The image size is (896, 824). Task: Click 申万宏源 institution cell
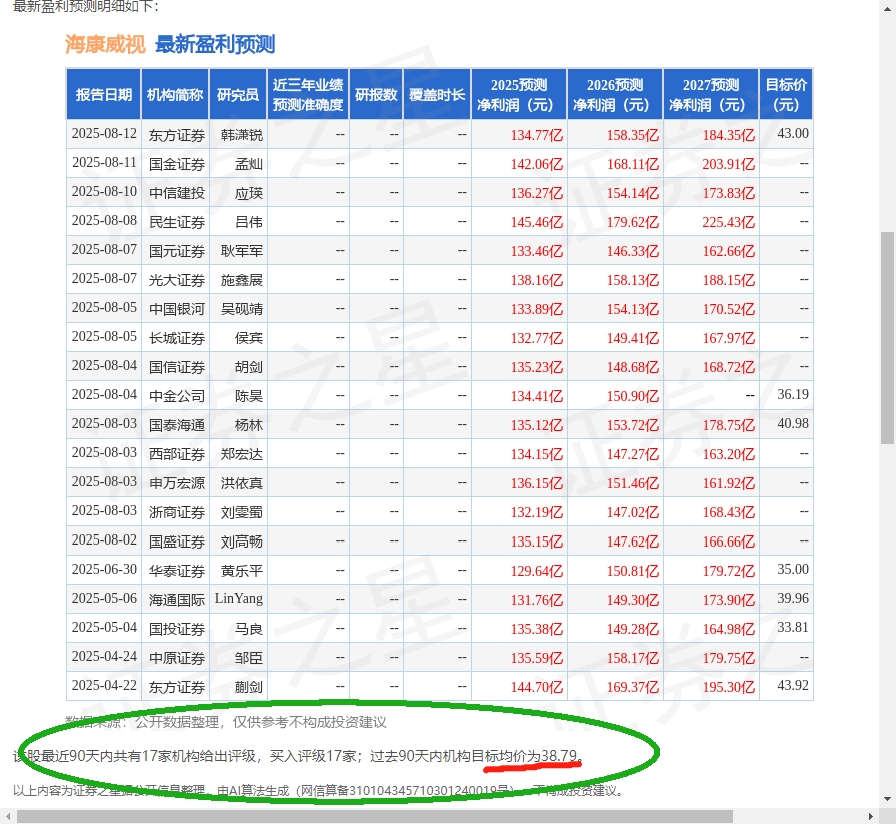coord(177,483)
